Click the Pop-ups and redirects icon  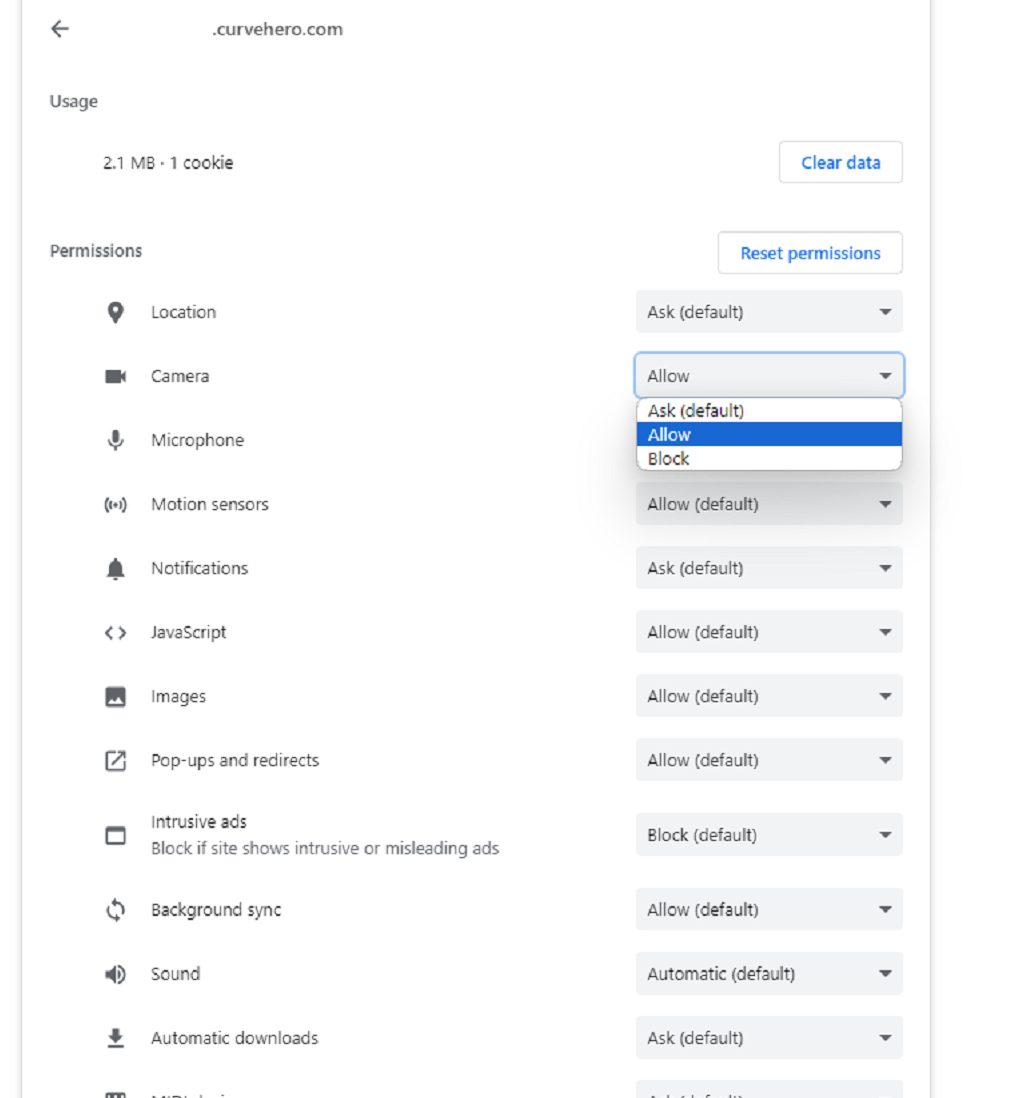[116, 760]
